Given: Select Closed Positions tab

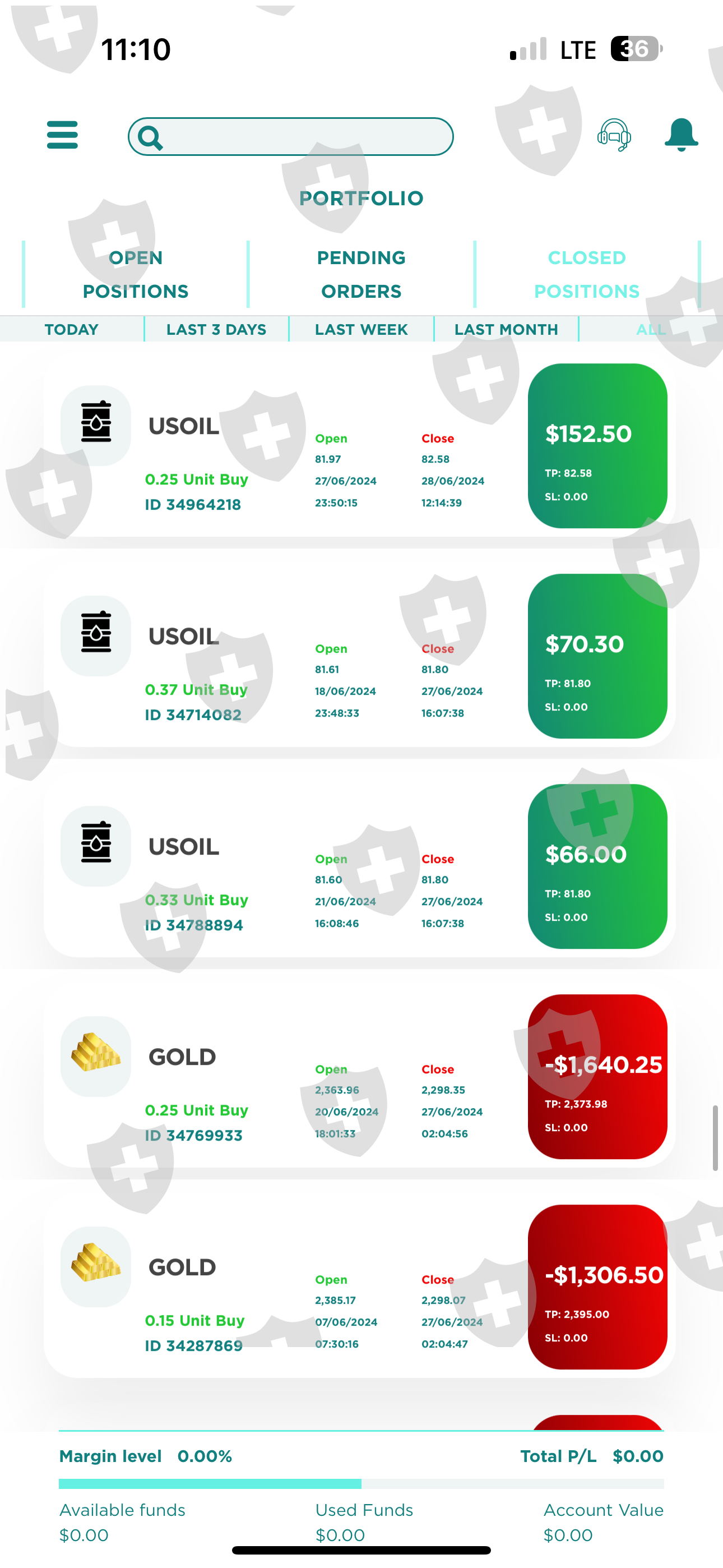Looking at the screenshot, I should [587, 275].
